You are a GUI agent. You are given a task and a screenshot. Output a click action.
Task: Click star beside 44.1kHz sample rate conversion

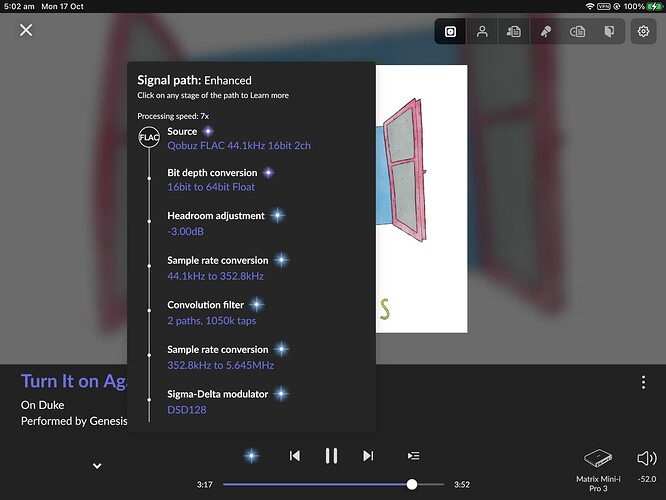(x=281, y=260)
